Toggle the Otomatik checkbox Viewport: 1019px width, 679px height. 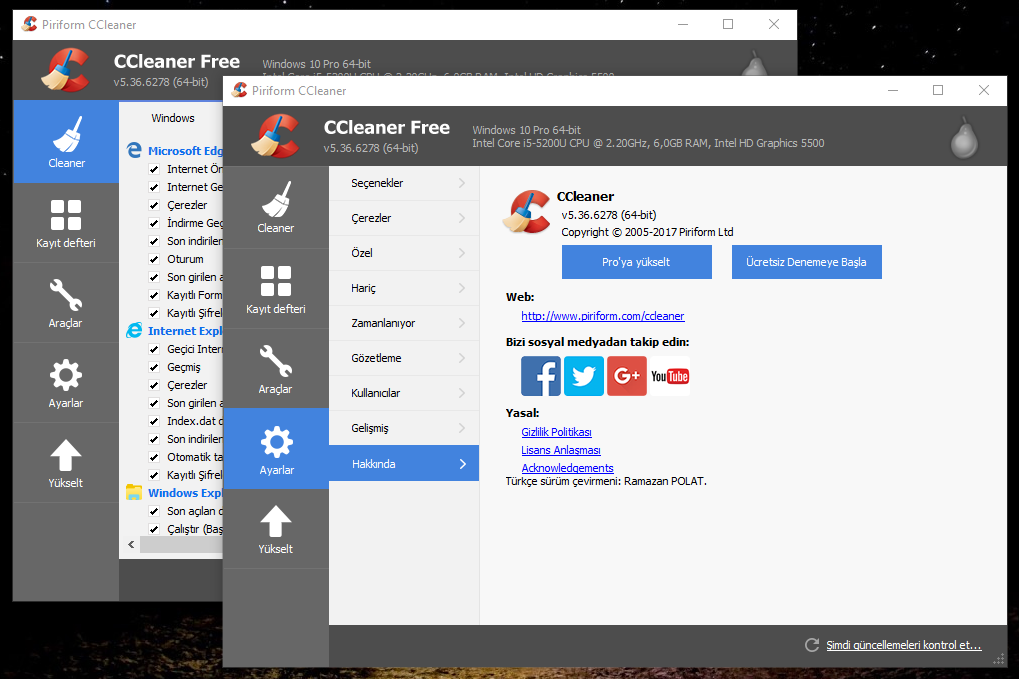[x=154, y=457]
